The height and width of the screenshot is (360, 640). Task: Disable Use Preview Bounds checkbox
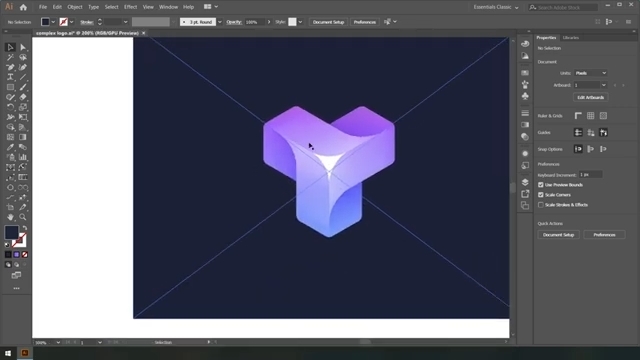pos(541,185)
